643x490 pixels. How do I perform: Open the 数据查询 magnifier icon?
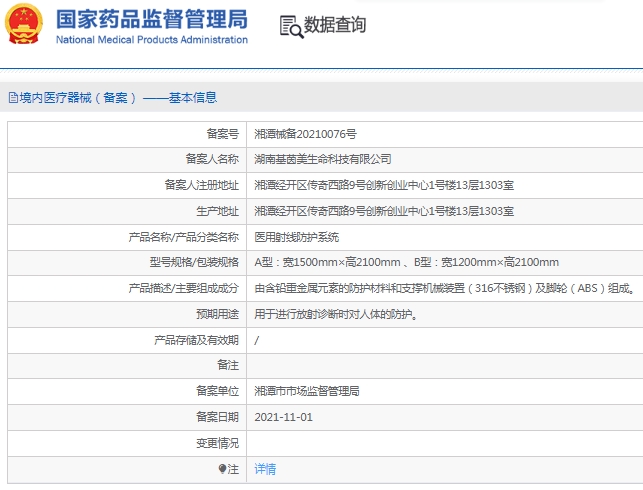tap(292, 27)
